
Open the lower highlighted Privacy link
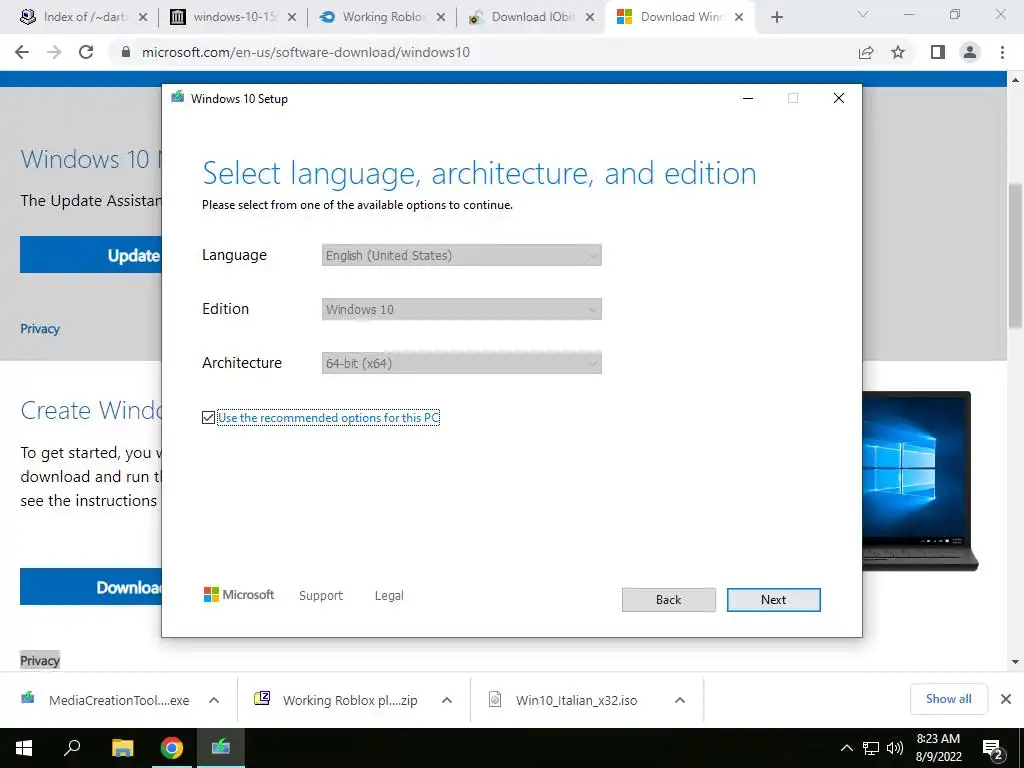click(40, 660)
